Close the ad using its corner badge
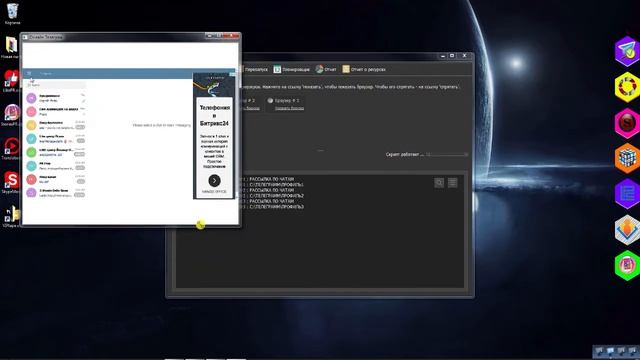This screenshot has width=640, height=360. click(x=232, y=74)
